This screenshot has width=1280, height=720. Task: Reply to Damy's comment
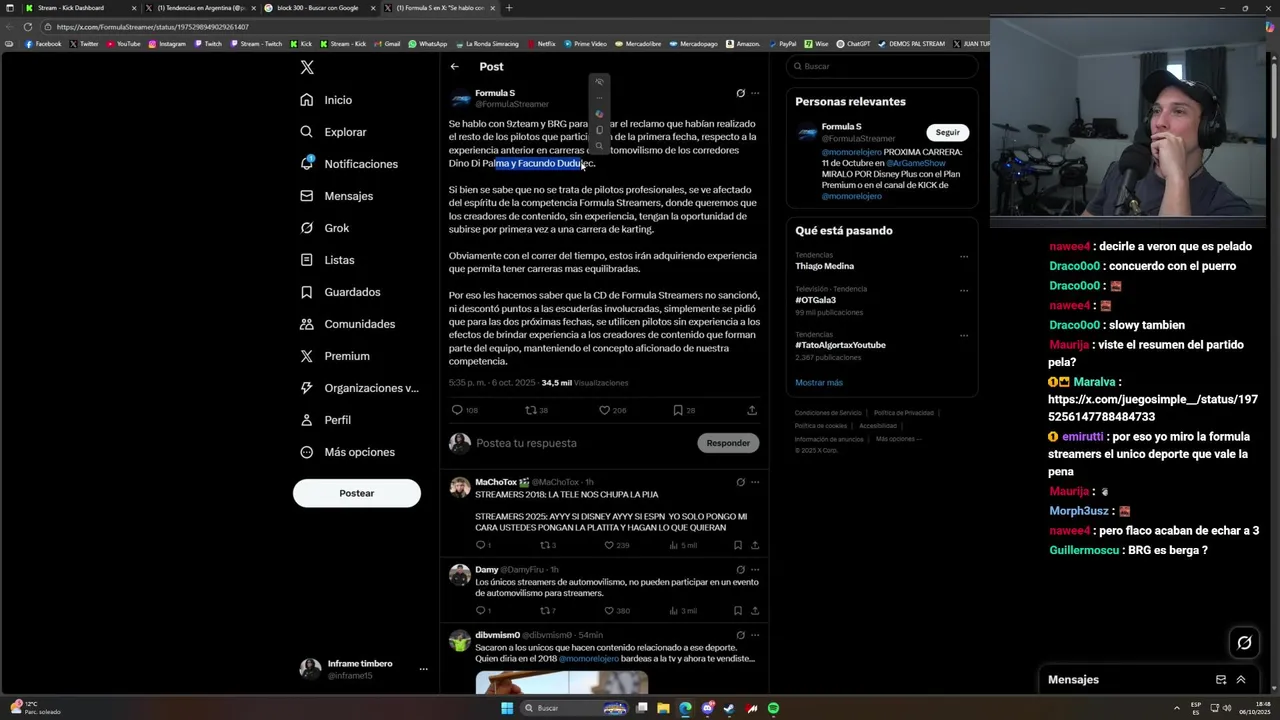click(x=483, y=611)
